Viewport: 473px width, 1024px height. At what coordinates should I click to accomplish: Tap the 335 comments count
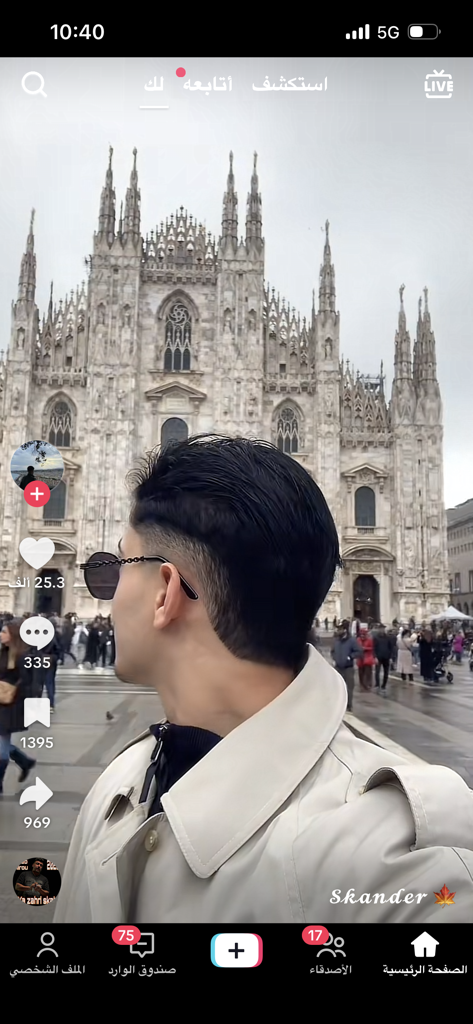[x=37, y=662]
